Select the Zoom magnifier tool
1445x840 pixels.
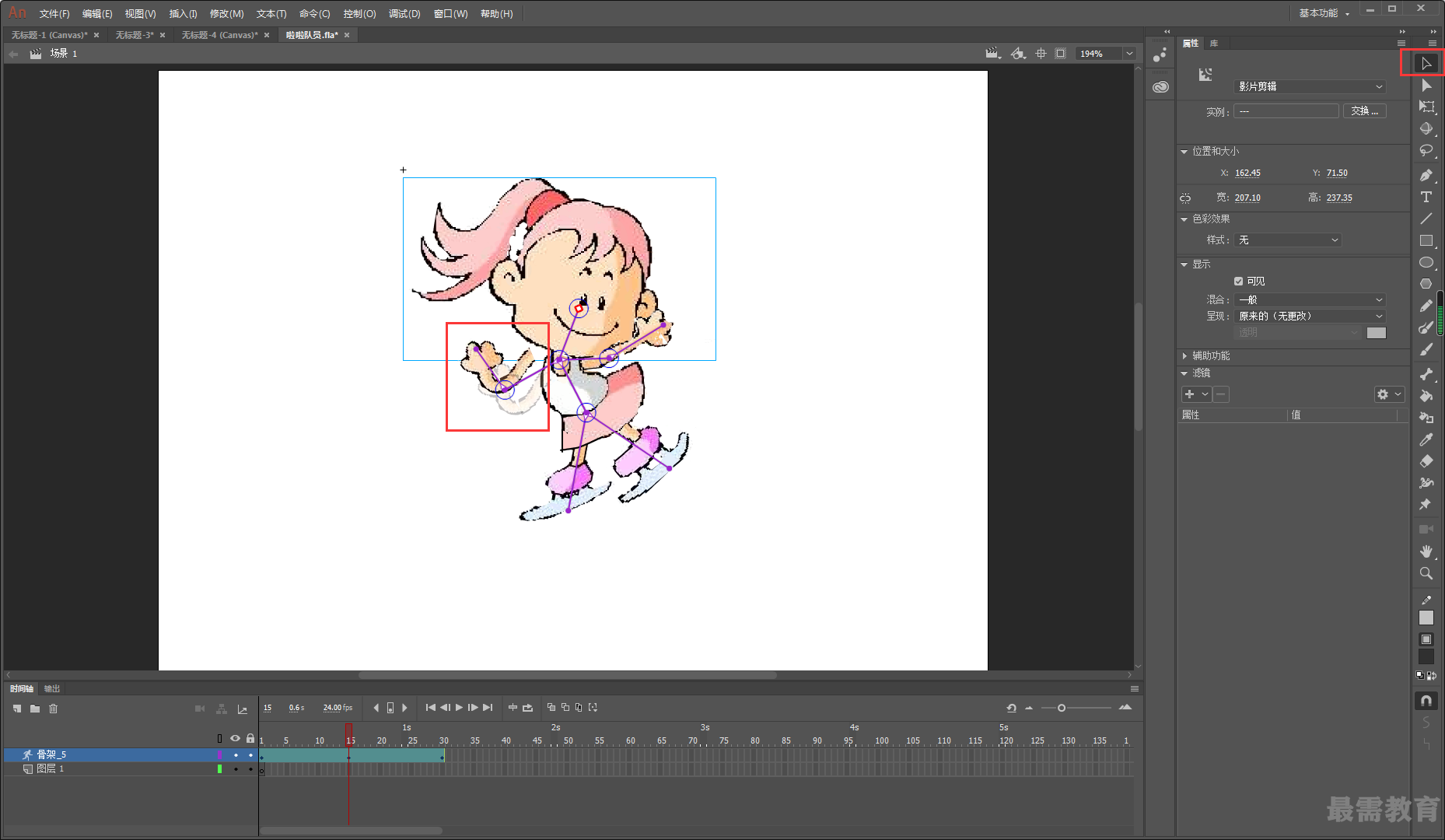[1426, 573]
